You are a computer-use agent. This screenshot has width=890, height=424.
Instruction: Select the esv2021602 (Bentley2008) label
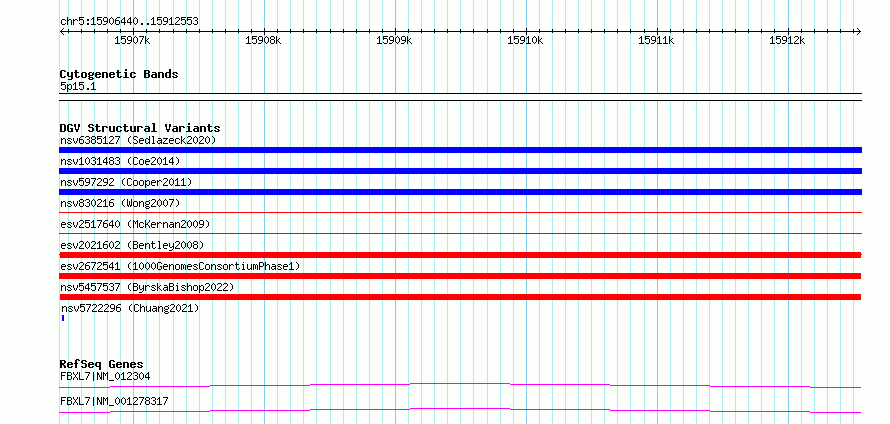[132, 245]
